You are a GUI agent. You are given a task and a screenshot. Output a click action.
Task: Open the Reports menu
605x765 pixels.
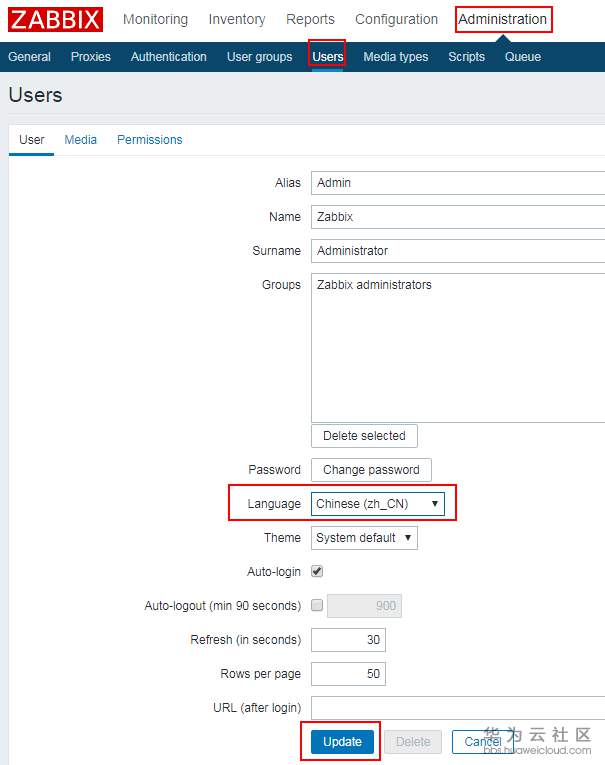coord(310,19)
